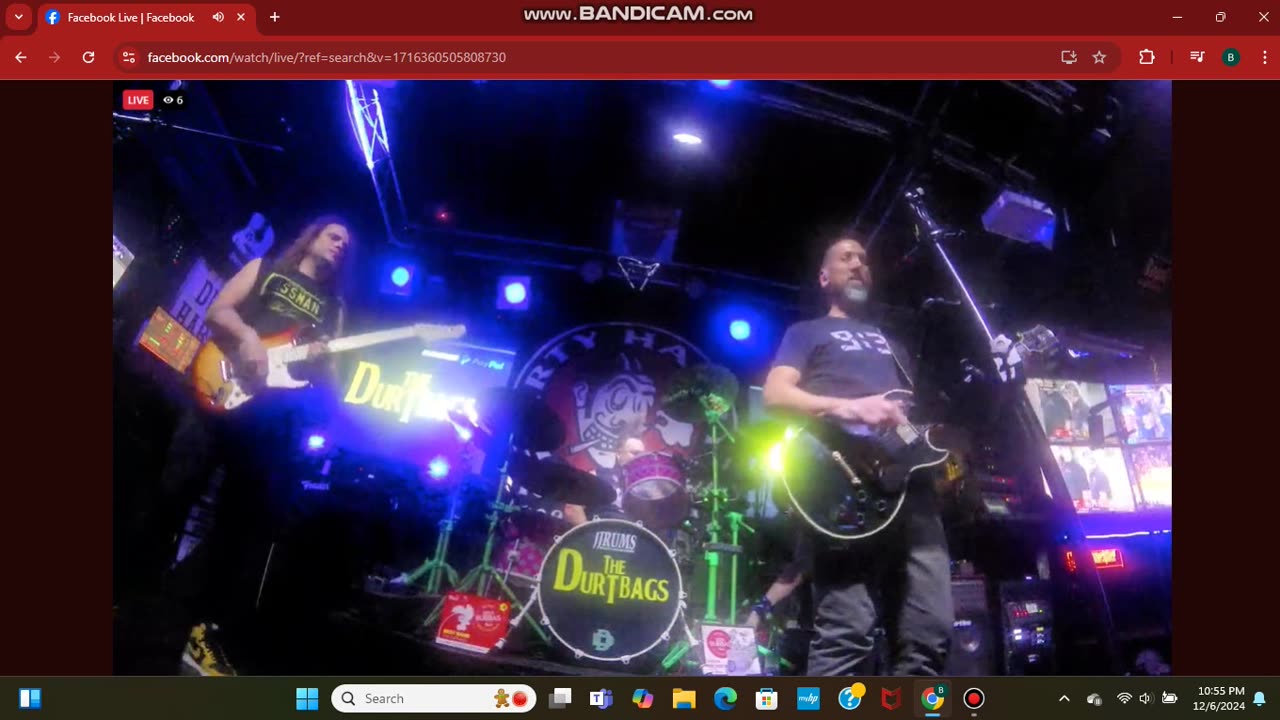This screenshot has height=720, width=1280.
Task: Select the Facebook Live tab
Action: point(146,17)
